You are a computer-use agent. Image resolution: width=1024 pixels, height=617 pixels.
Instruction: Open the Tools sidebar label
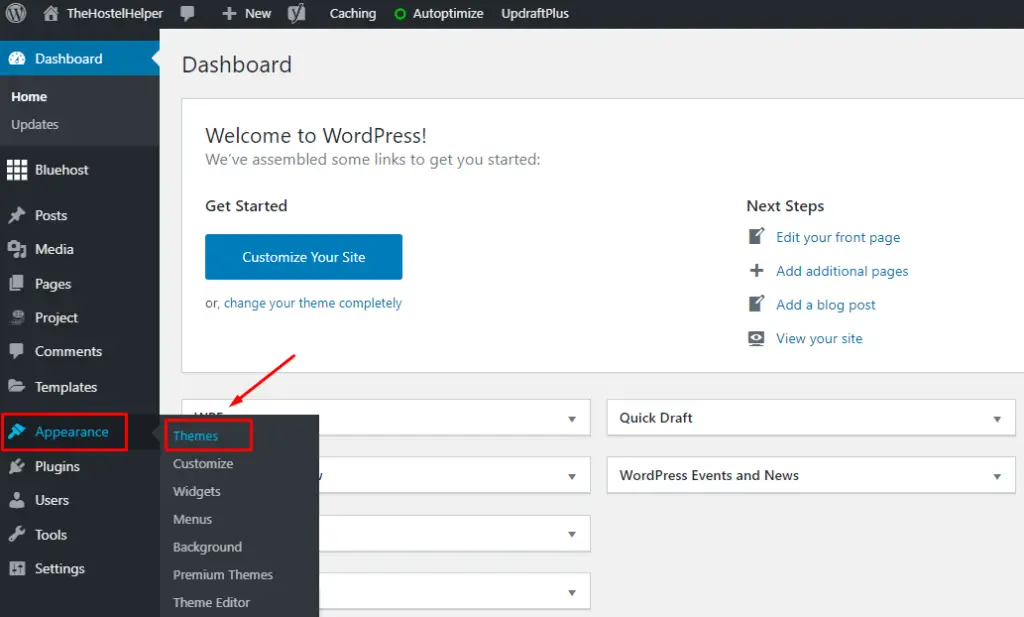coord(51,535)
